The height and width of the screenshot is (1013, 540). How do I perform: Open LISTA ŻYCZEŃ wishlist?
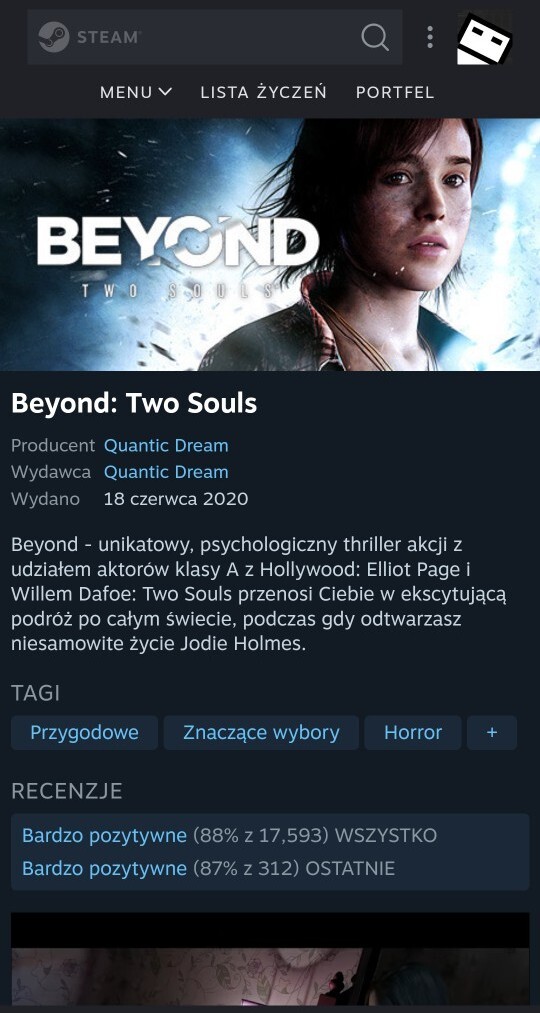(264, 92)
